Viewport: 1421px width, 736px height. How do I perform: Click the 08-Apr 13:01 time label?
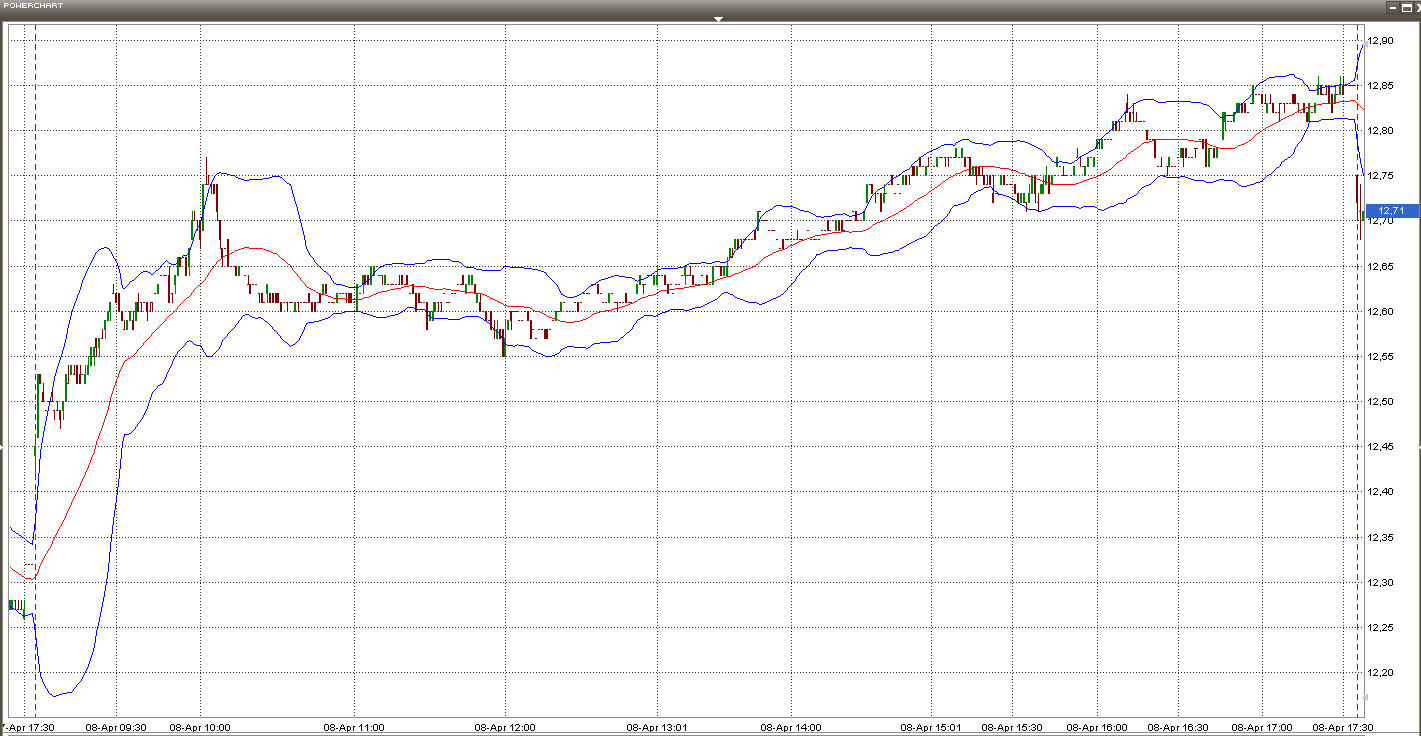click(x=657, y=728)
